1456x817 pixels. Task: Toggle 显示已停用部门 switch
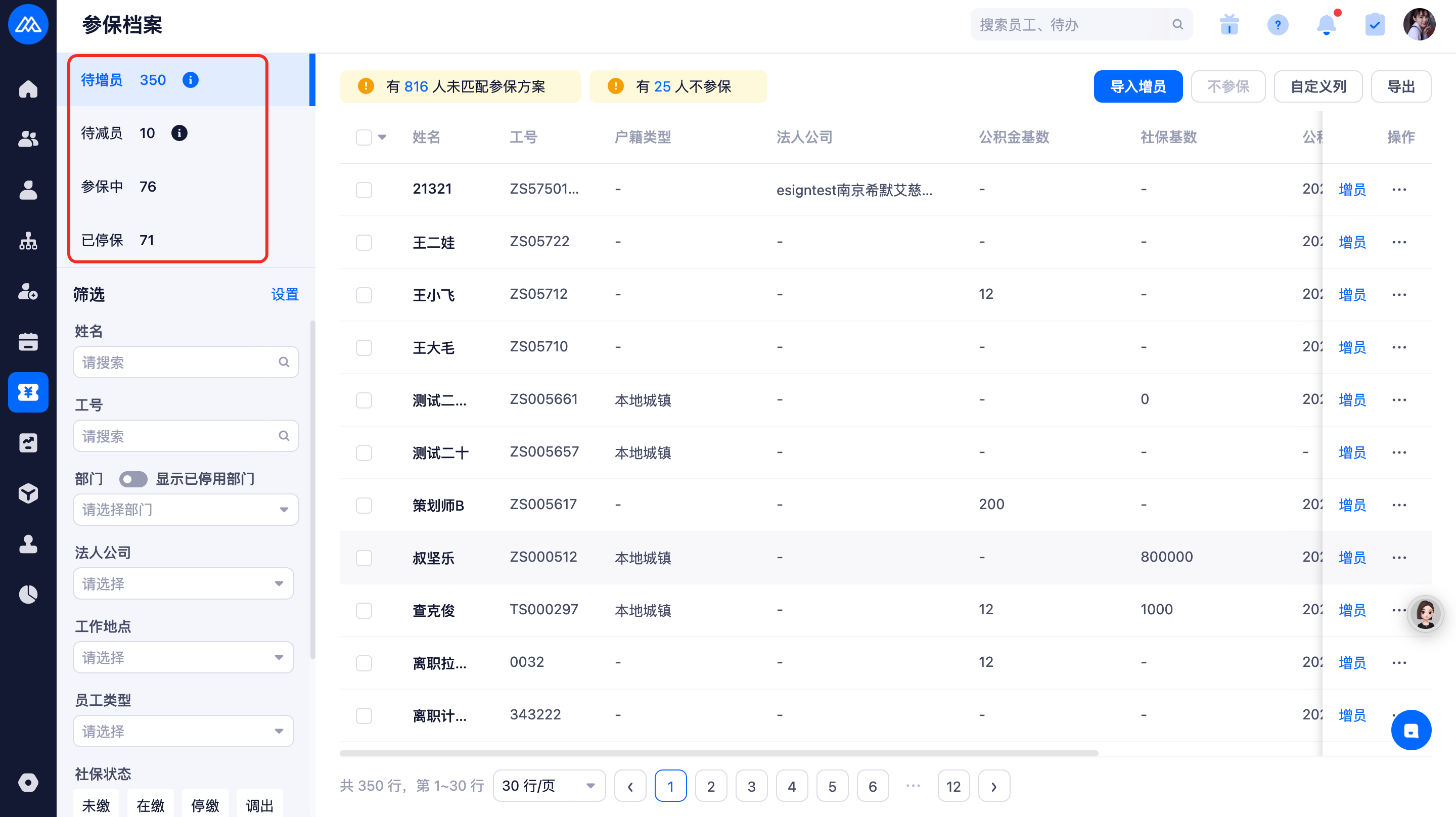tap(133, 479)
